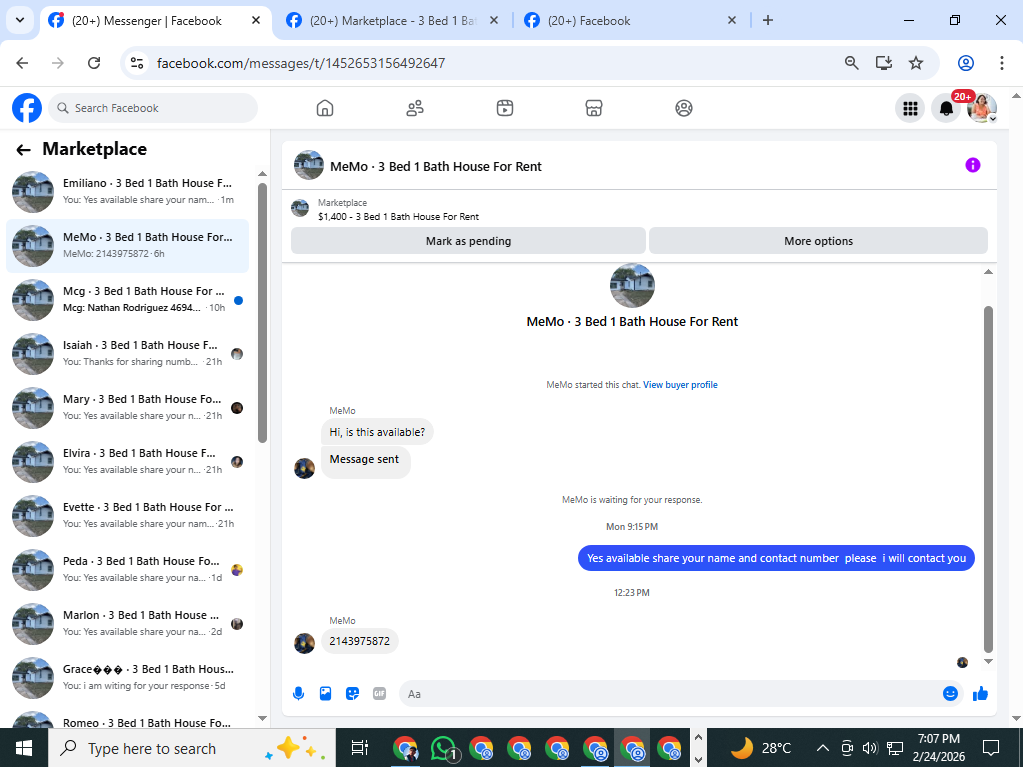
Task: Open the View buyer profile link
Action: coord(680,385)
